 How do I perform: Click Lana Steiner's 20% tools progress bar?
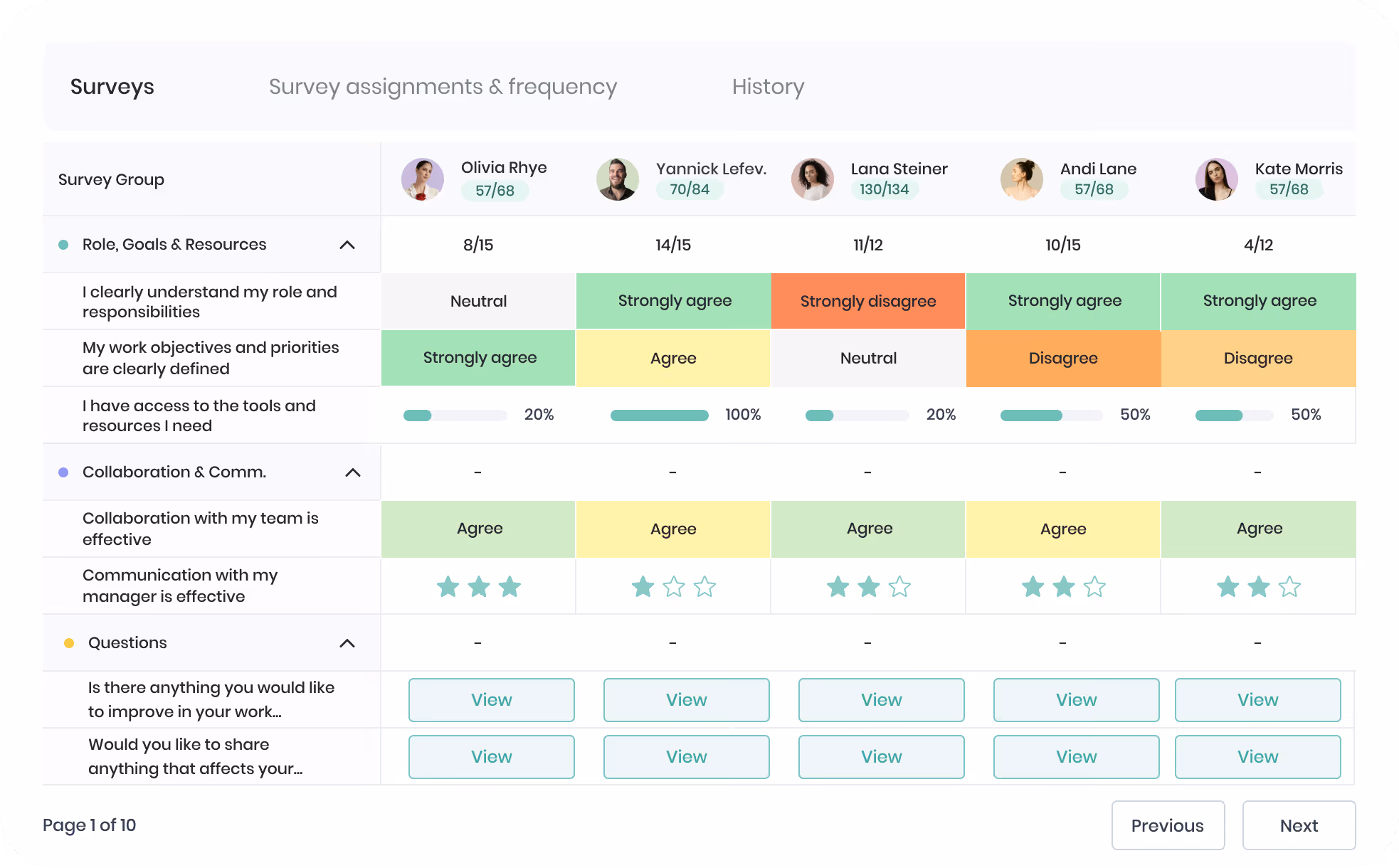click(x=857, y=416)
